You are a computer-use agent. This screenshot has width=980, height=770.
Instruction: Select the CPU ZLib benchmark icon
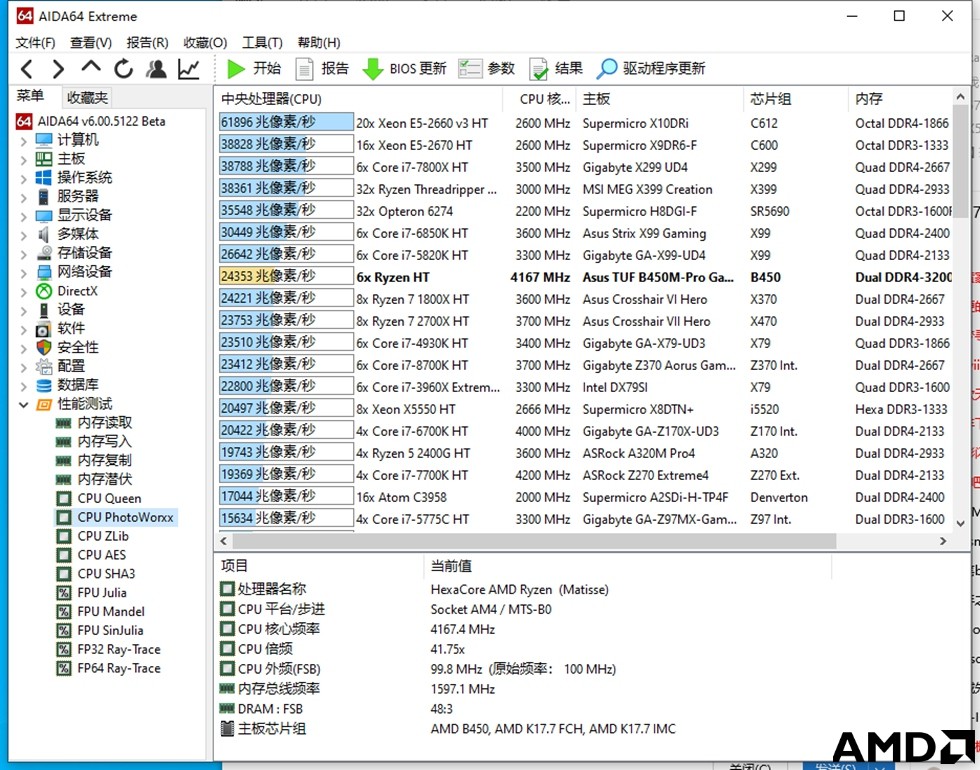pos(64,536)
